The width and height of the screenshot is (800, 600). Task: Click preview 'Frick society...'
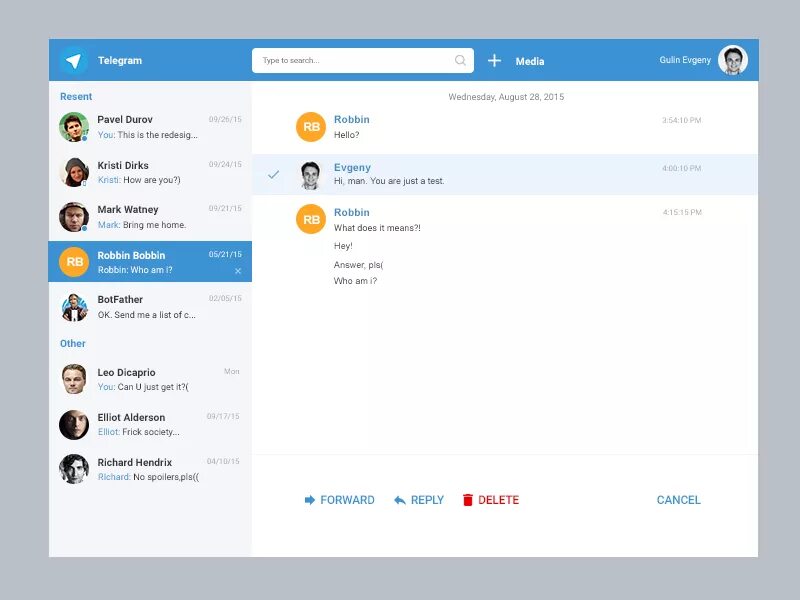point(151,432)
